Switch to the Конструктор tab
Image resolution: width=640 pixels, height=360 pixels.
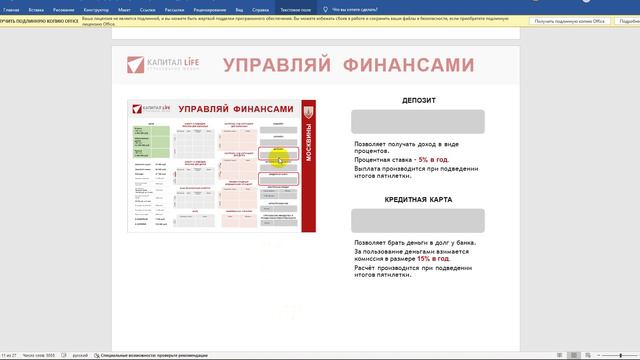point(96,10)
